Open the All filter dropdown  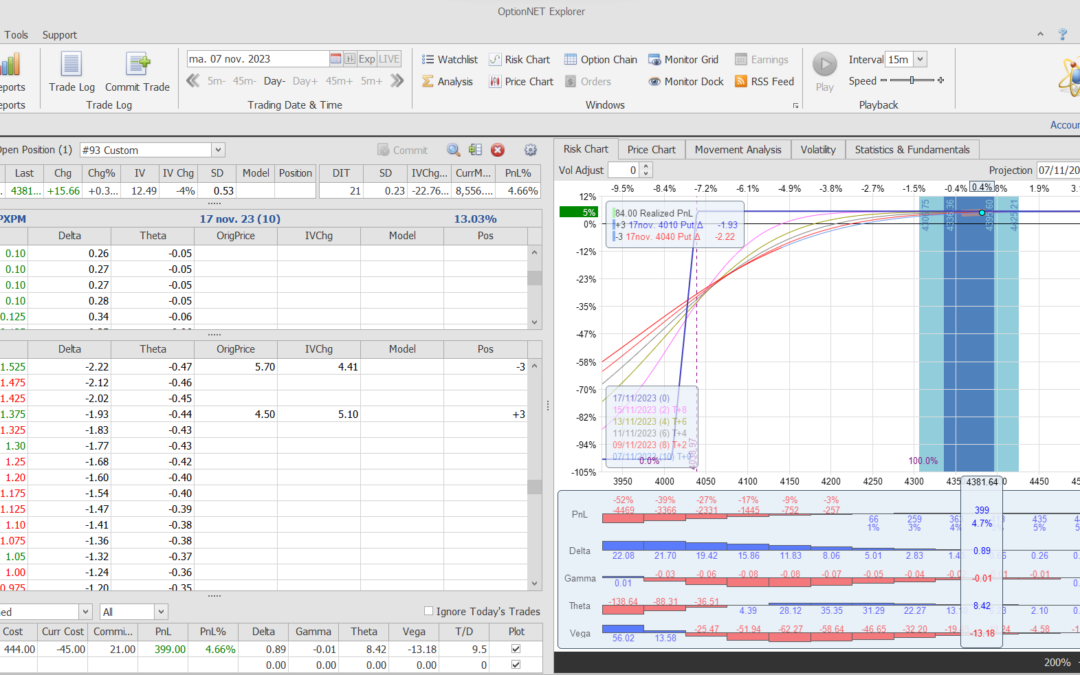pos(161,611)
